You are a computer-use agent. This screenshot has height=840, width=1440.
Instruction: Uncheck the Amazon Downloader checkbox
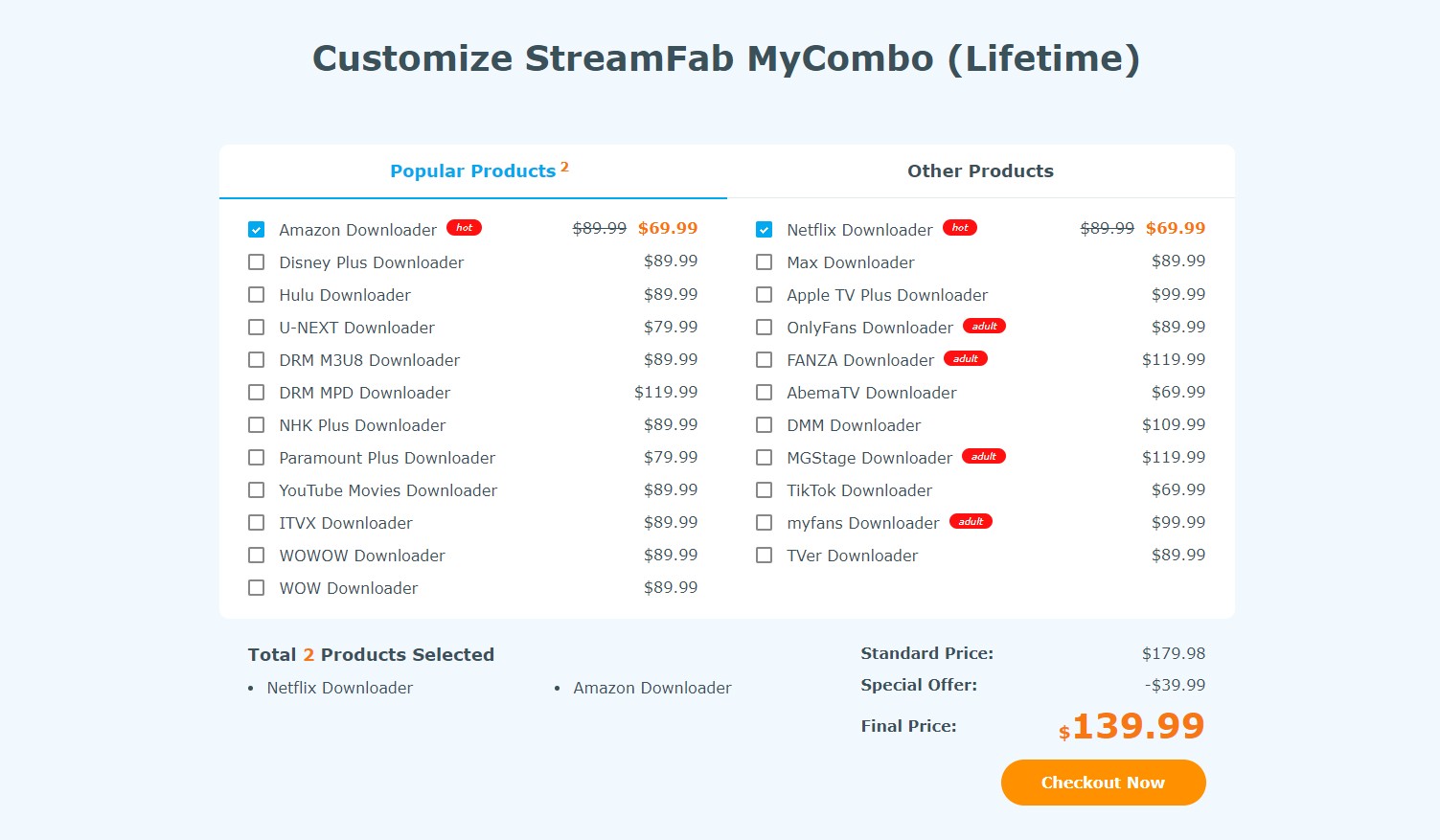pos(256,229)
